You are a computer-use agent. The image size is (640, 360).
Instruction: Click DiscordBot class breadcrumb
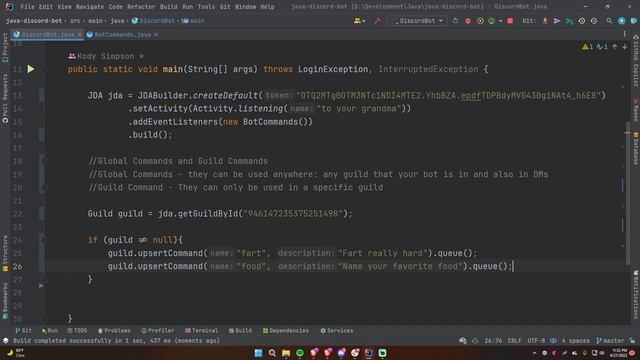point(153,21)
